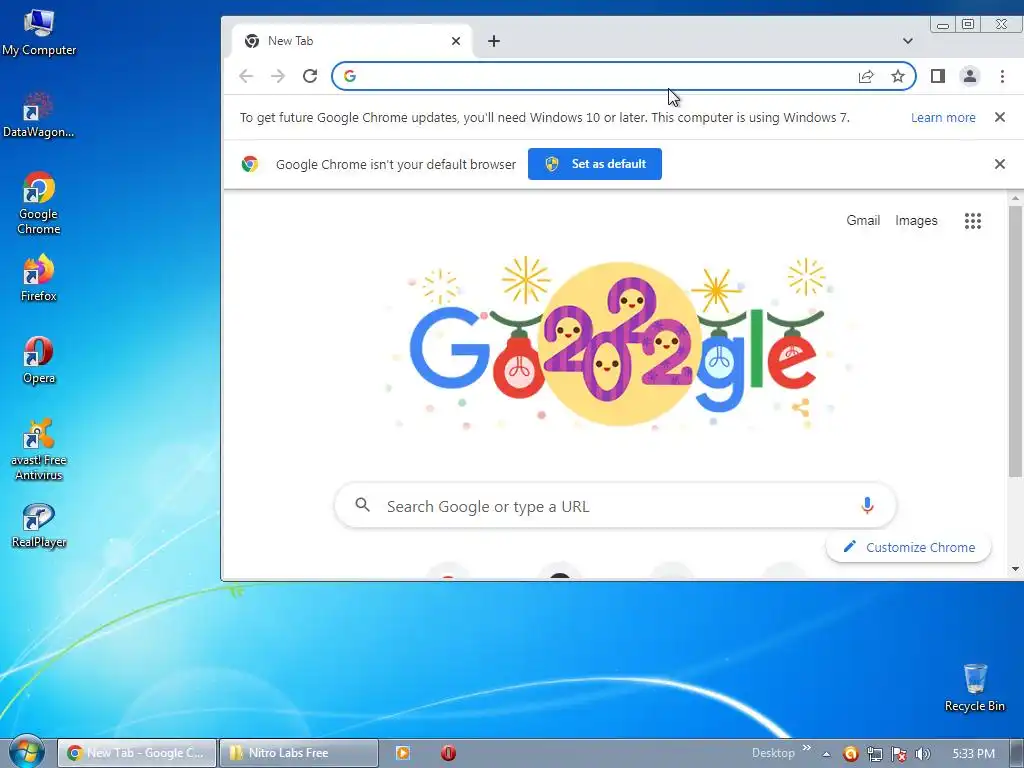Image resolution: width=1024 pixels, height=768 pixels.
Task: Open Google Images link
Action: point(916,221)
